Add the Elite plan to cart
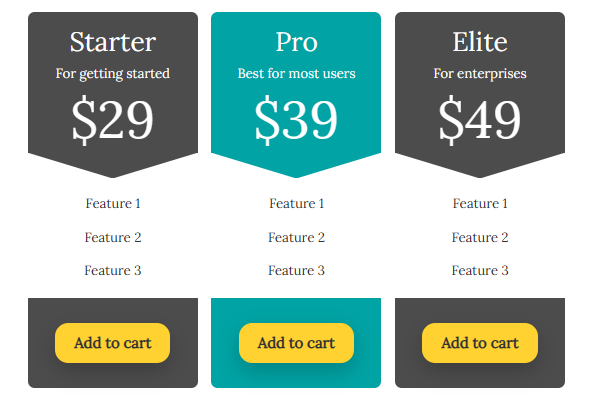Image resolution: width=600 pixels, height=400 pixels. [x=480, y=343]
